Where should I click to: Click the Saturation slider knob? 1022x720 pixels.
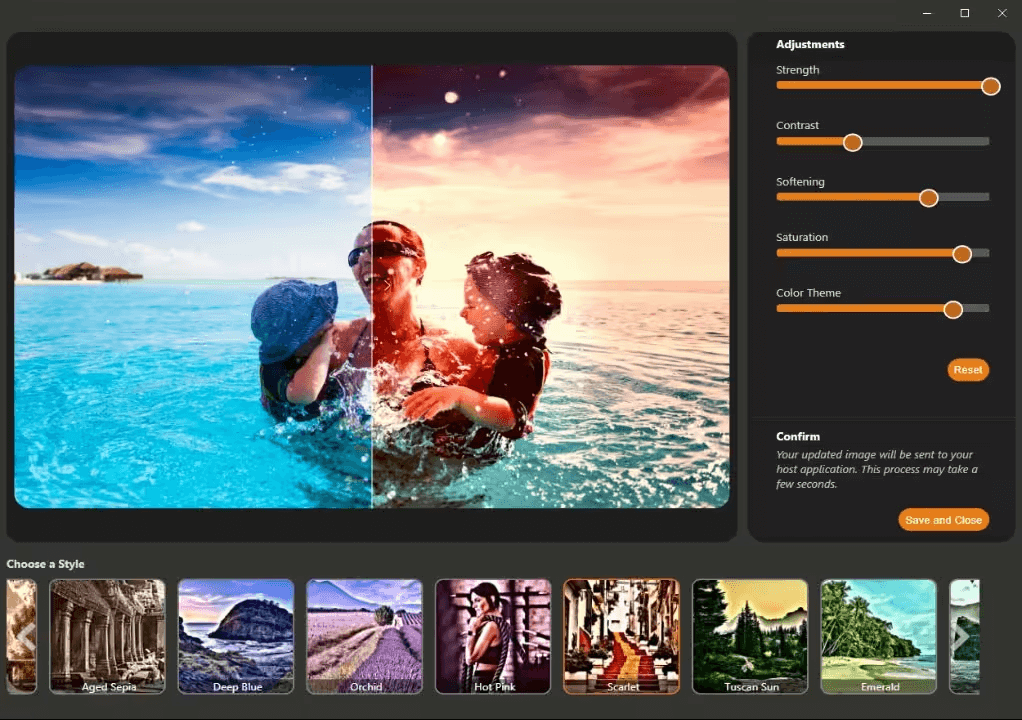click(x=961, y=254)
